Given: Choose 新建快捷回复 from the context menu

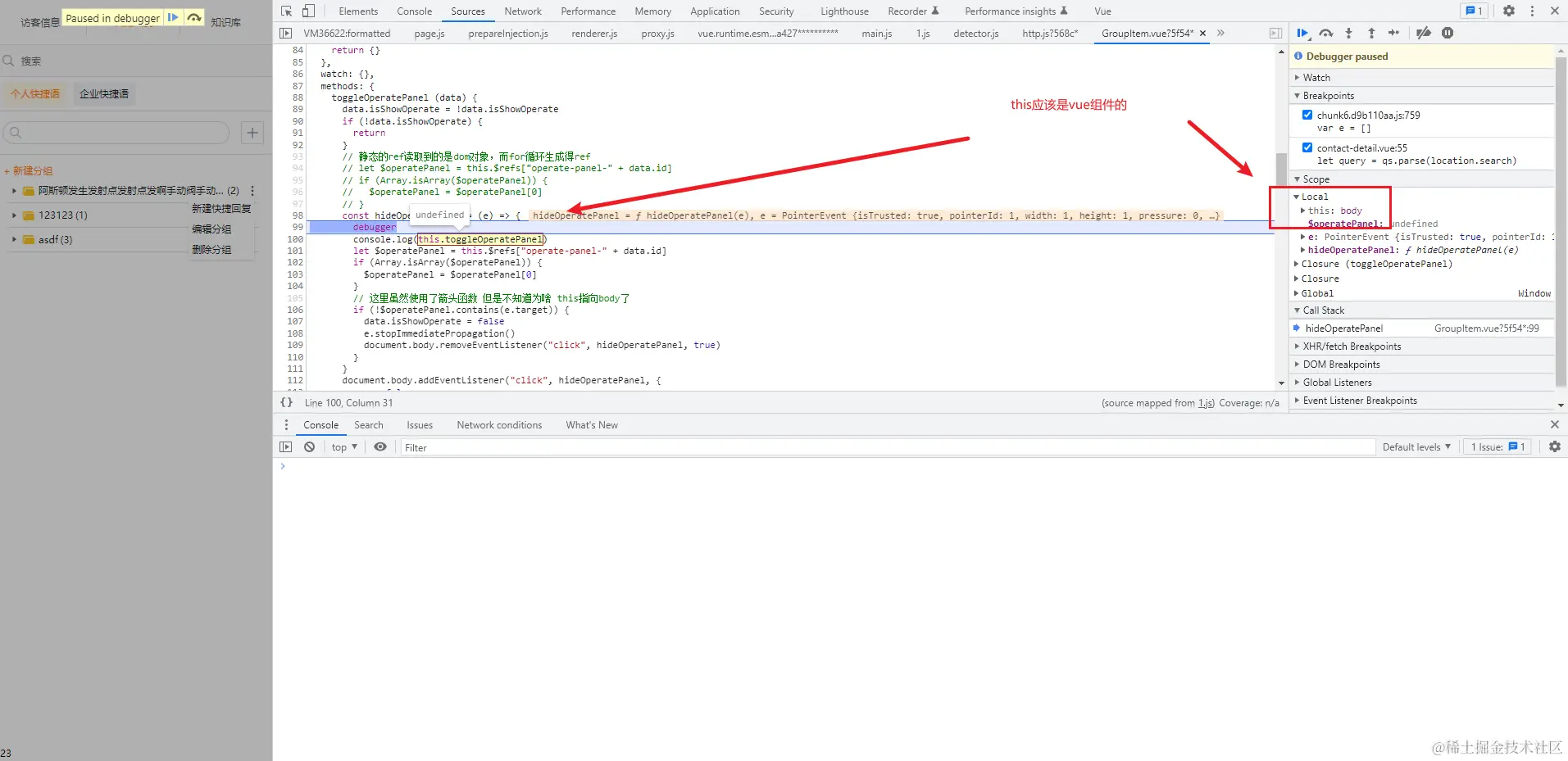Looking at the screenshot, I should click(x=221, y=209).
